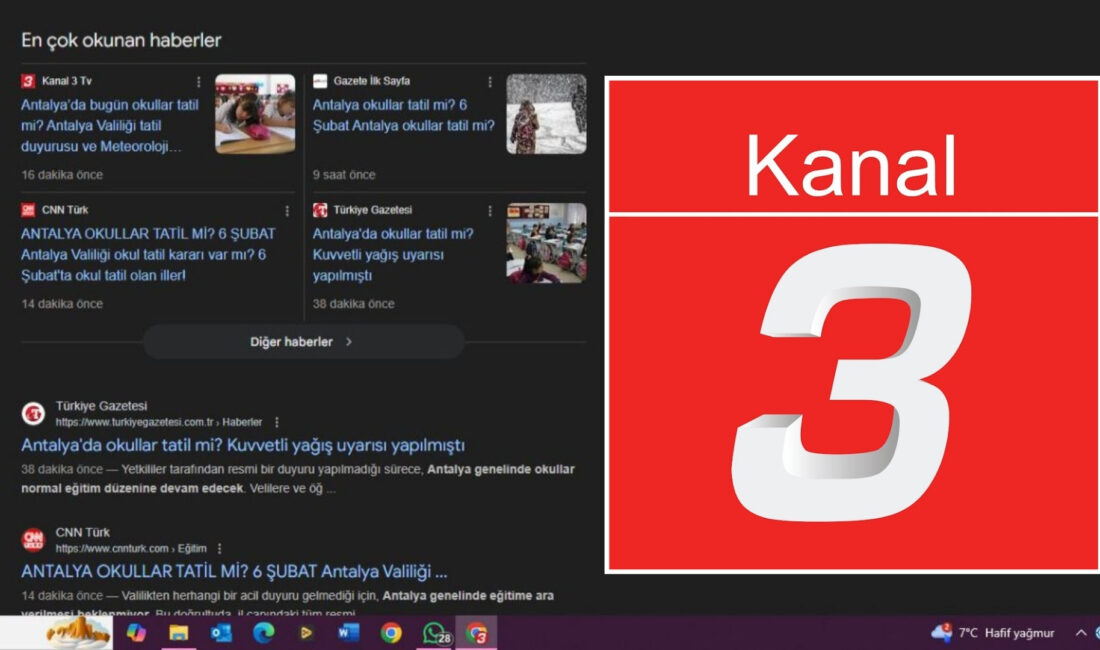Expand more news with Diğer haberler button
This screenshot has height=650, width=1100.
point(302,342)
